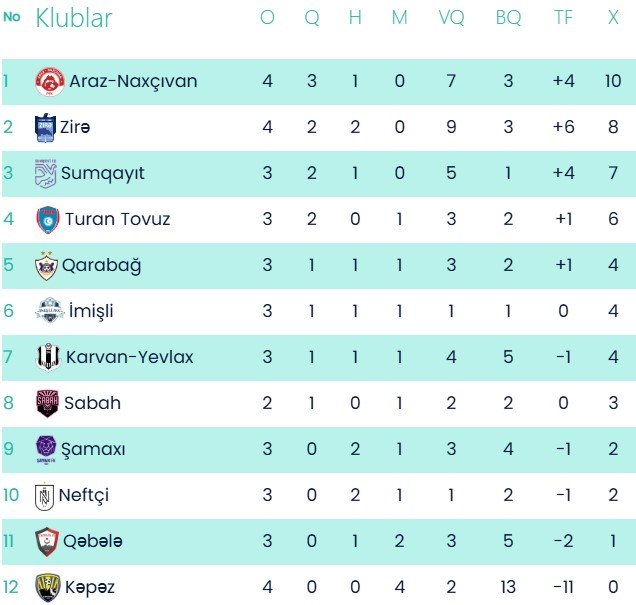Screen dimensions: 636x605
Task: Click the Qəbələ club crest
Action: pyautogui.click(x=48, y=541)
